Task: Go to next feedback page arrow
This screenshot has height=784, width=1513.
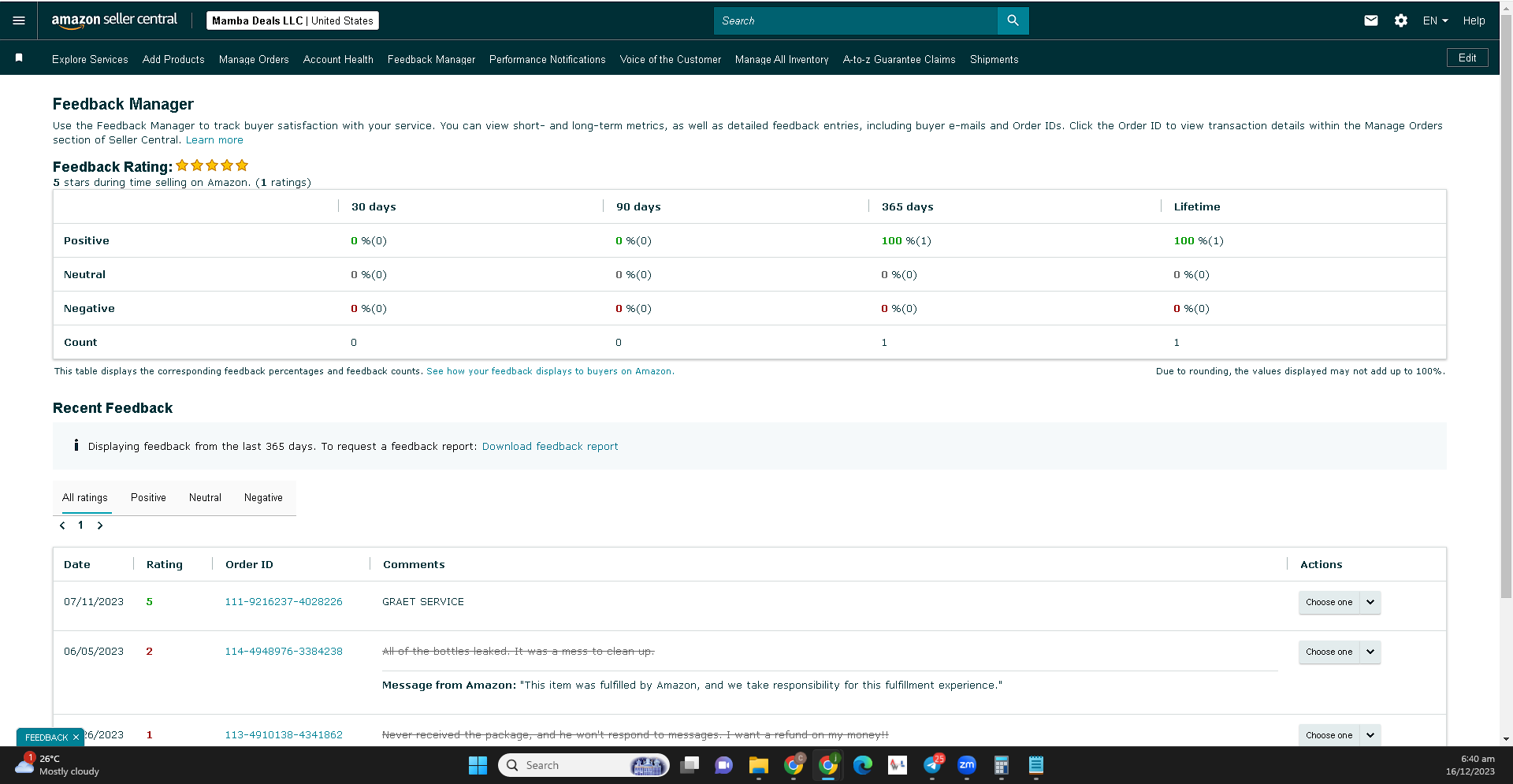Action: pyautogui.click(x=100, y=526)
